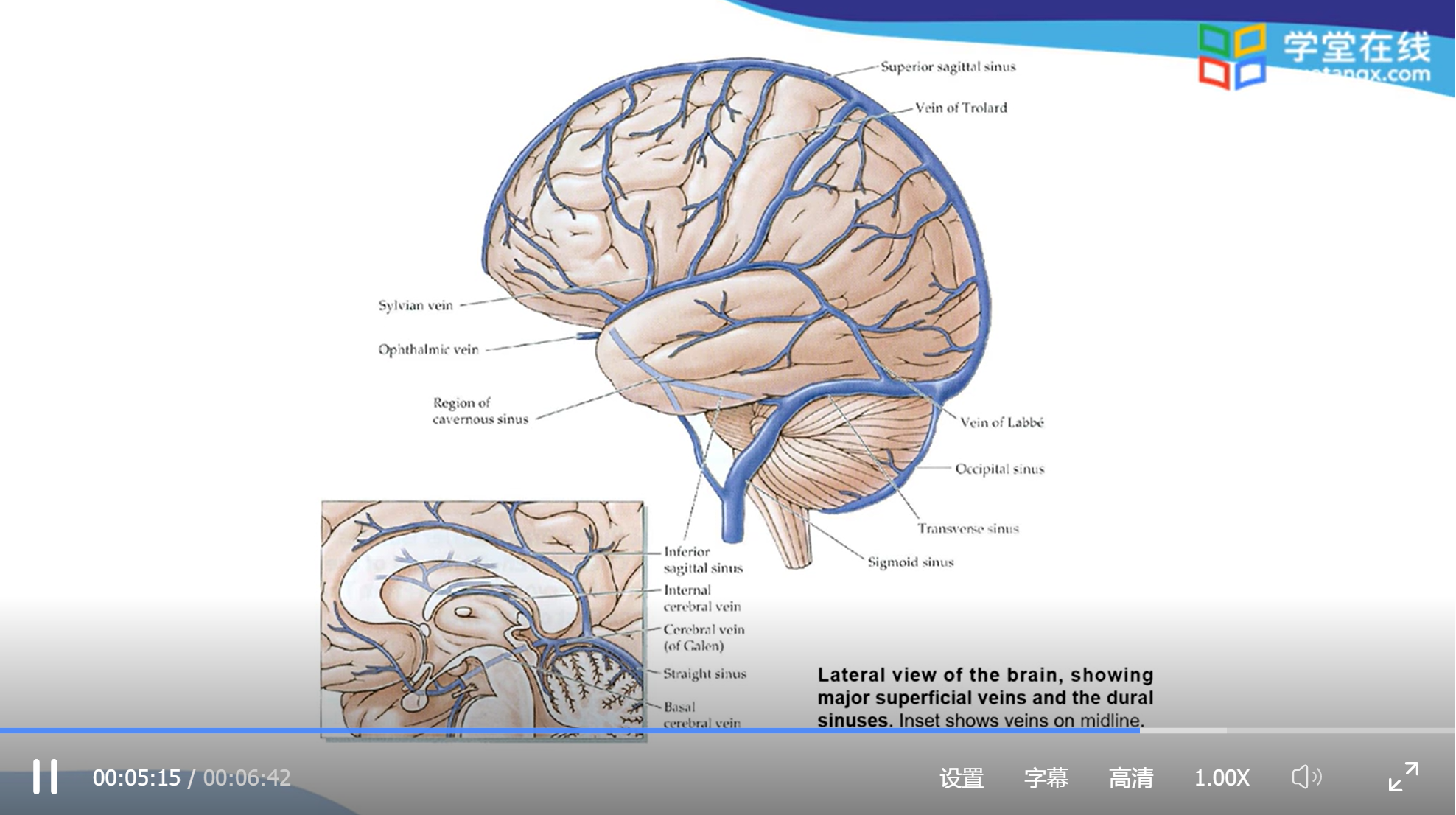The height and width of the screenshot is (815, 1456).
Task: Click the Sigmoid sinus label
Action: (911, 563)
